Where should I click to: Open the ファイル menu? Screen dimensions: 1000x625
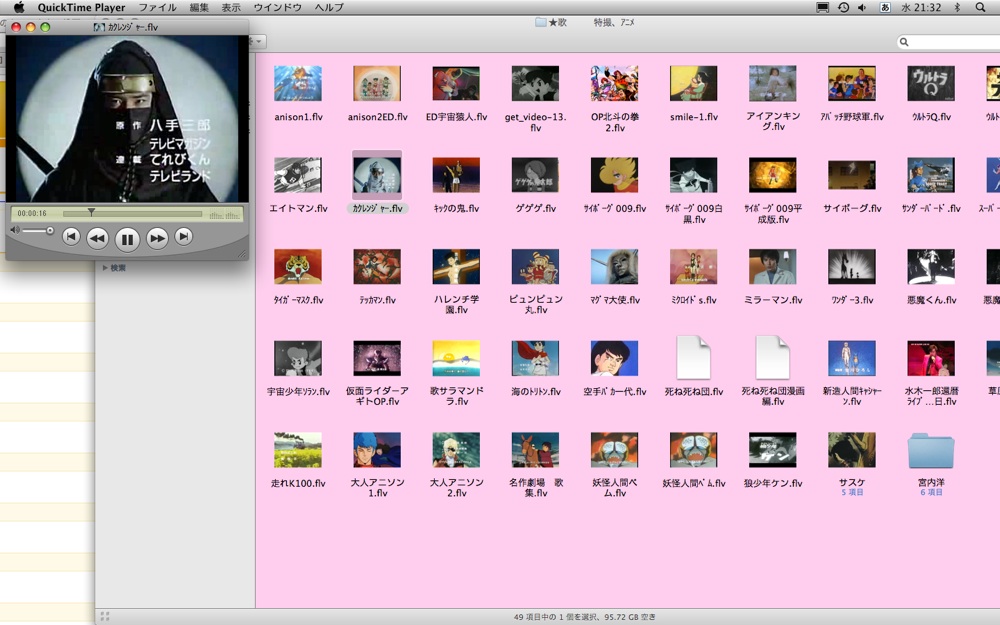coord(158,7)
